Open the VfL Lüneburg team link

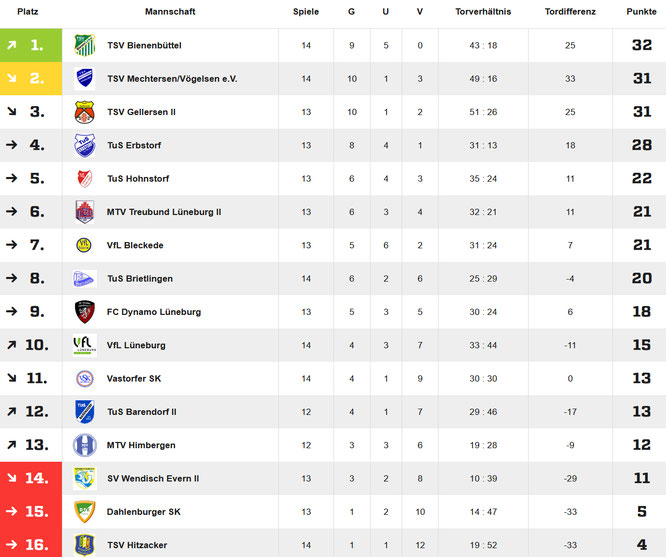point(136,345)
